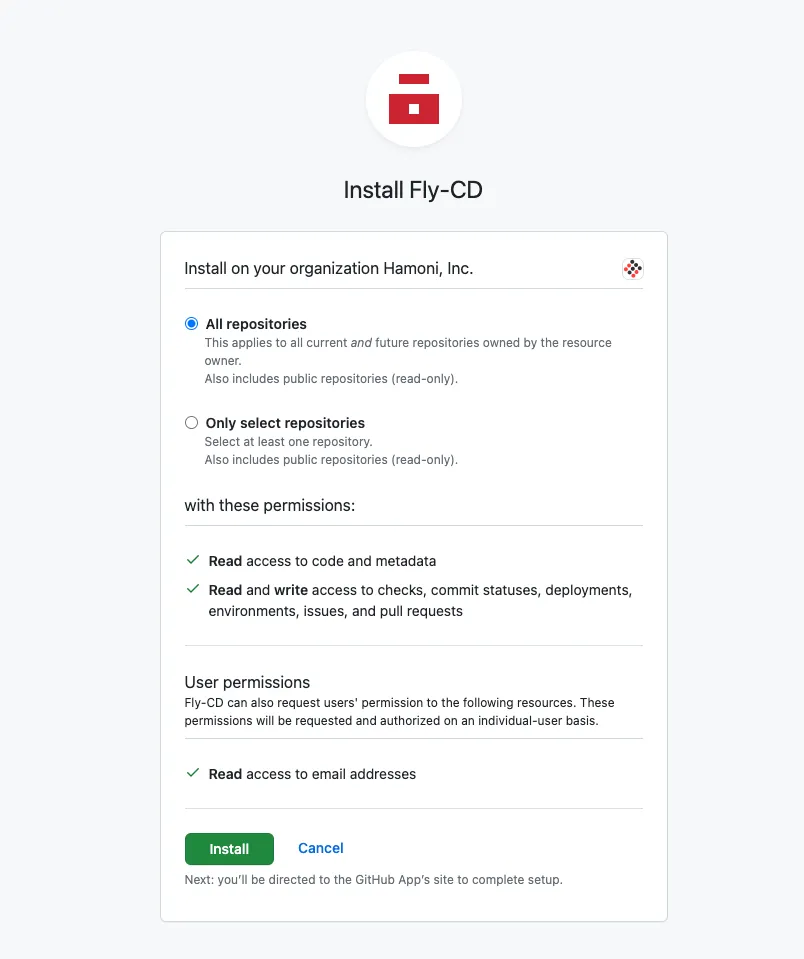Click the pixelated avatar at the card header

(632, 268)
